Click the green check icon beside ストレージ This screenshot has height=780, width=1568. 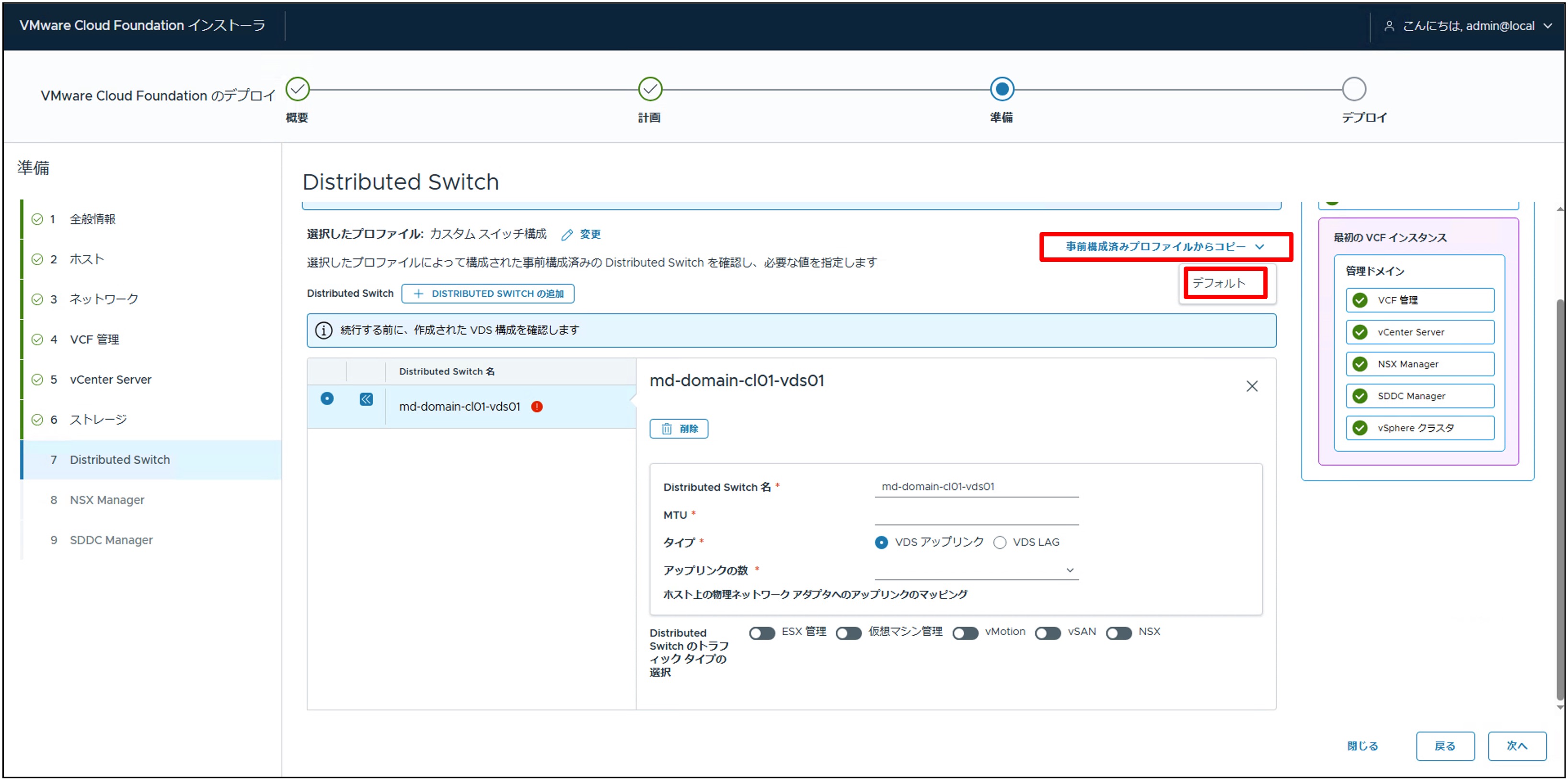38,420
